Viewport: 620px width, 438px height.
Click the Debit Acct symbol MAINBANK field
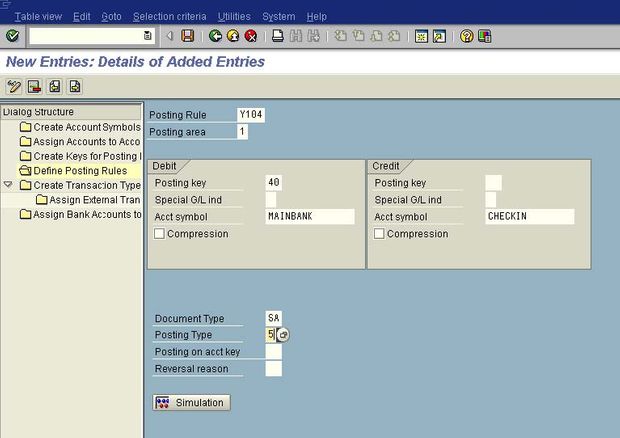[x=310, y=216]
